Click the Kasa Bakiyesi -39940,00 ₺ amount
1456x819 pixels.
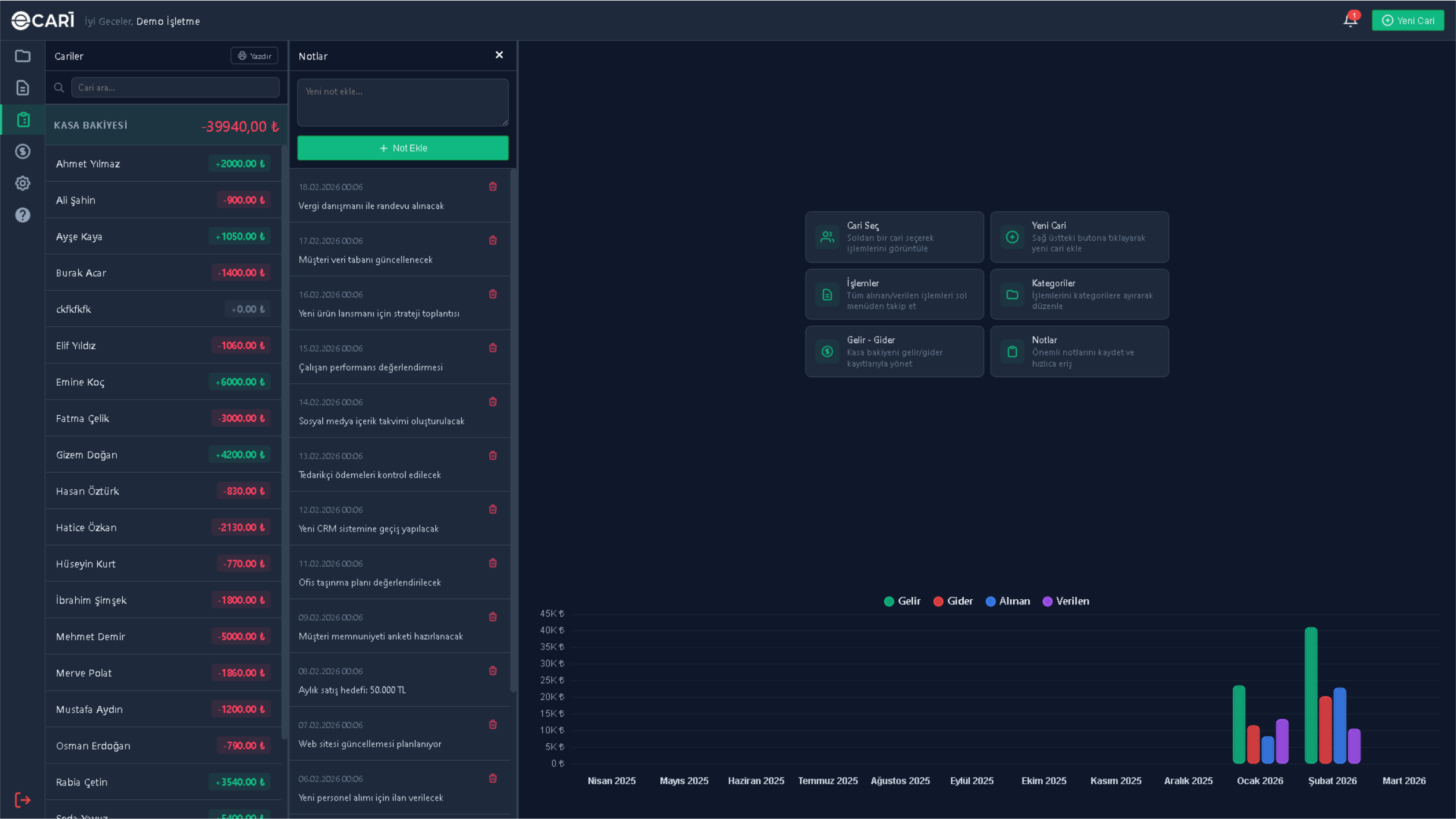tap(240, 127)
